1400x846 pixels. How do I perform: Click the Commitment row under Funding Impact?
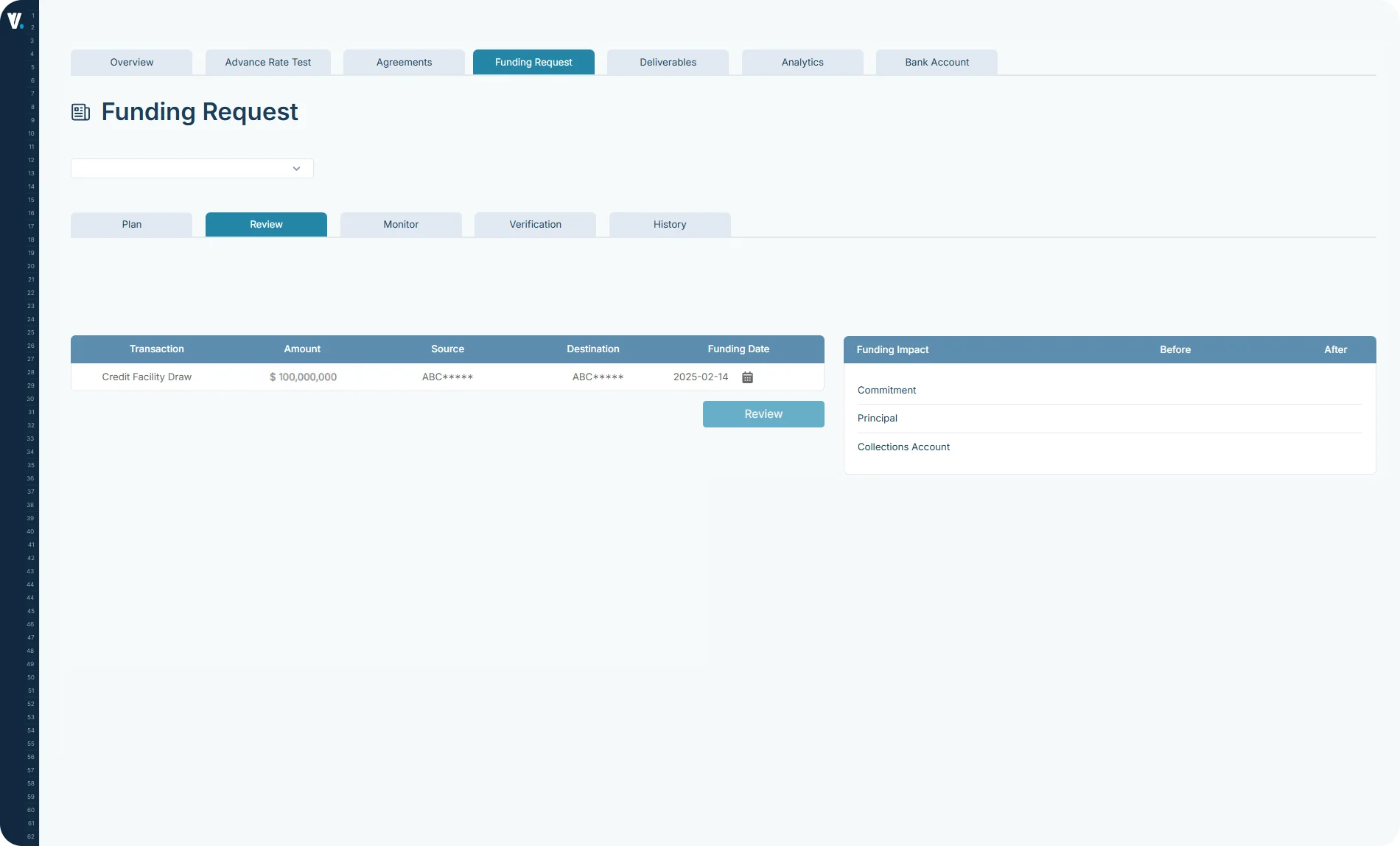point(886,390)
